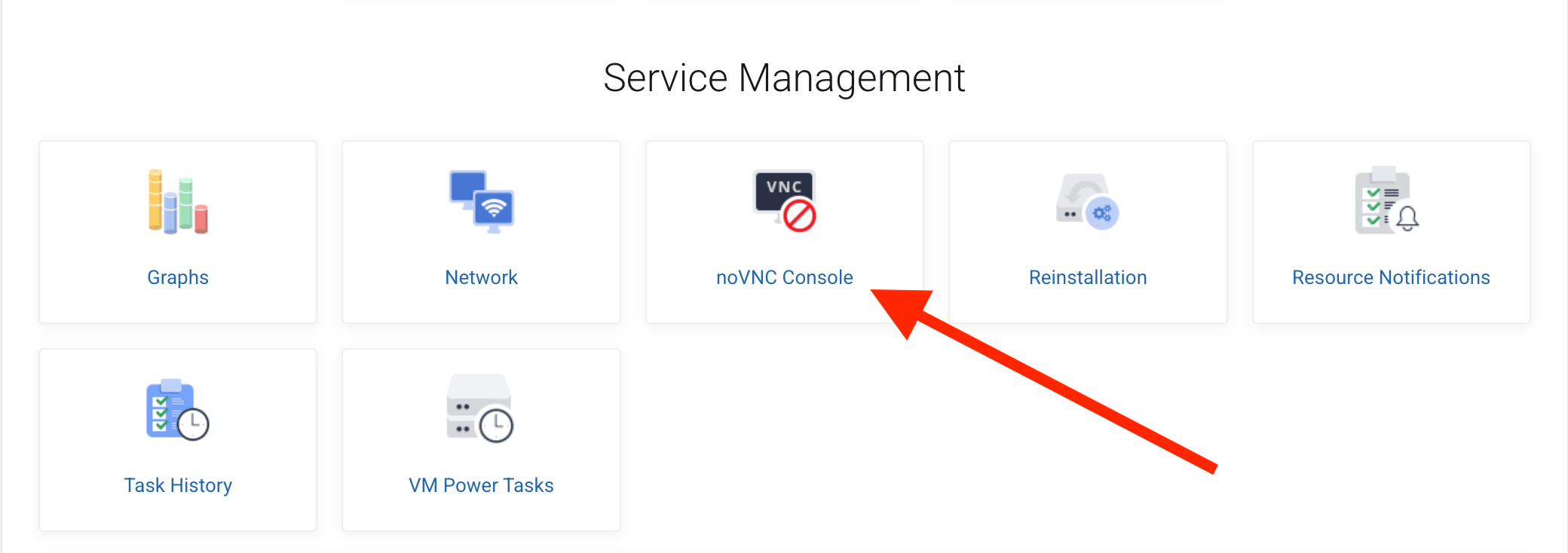Open the VM Power Tasks text link
The image size is (1568, 553).
coord(481,485)
